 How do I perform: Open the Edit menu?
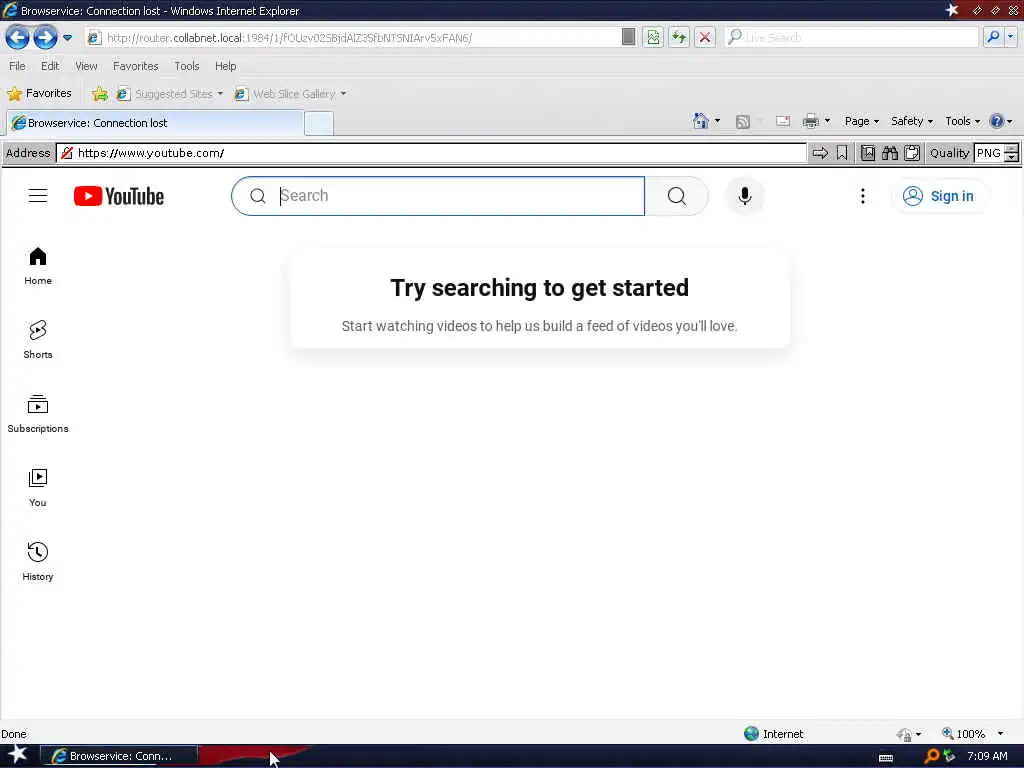[50, 66]
